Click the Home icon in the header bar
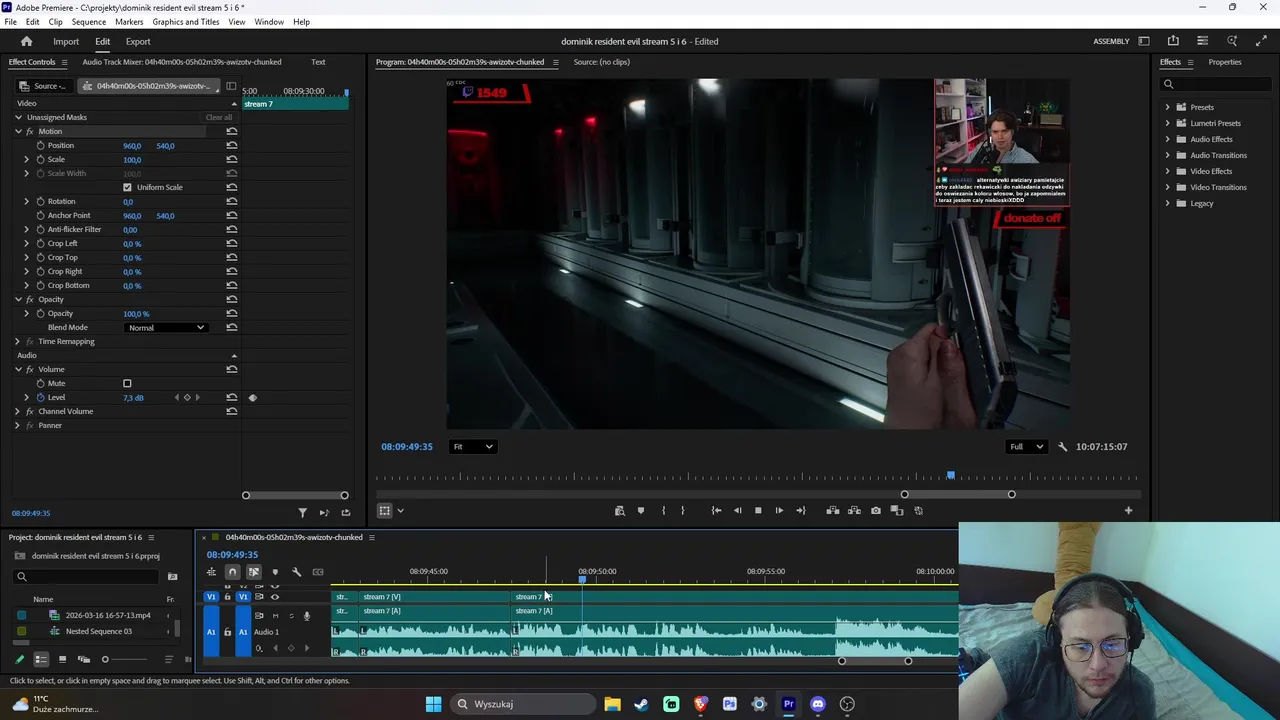This screenshot has height=720, width=1280. pyautogui.click(x=27, y=42)
